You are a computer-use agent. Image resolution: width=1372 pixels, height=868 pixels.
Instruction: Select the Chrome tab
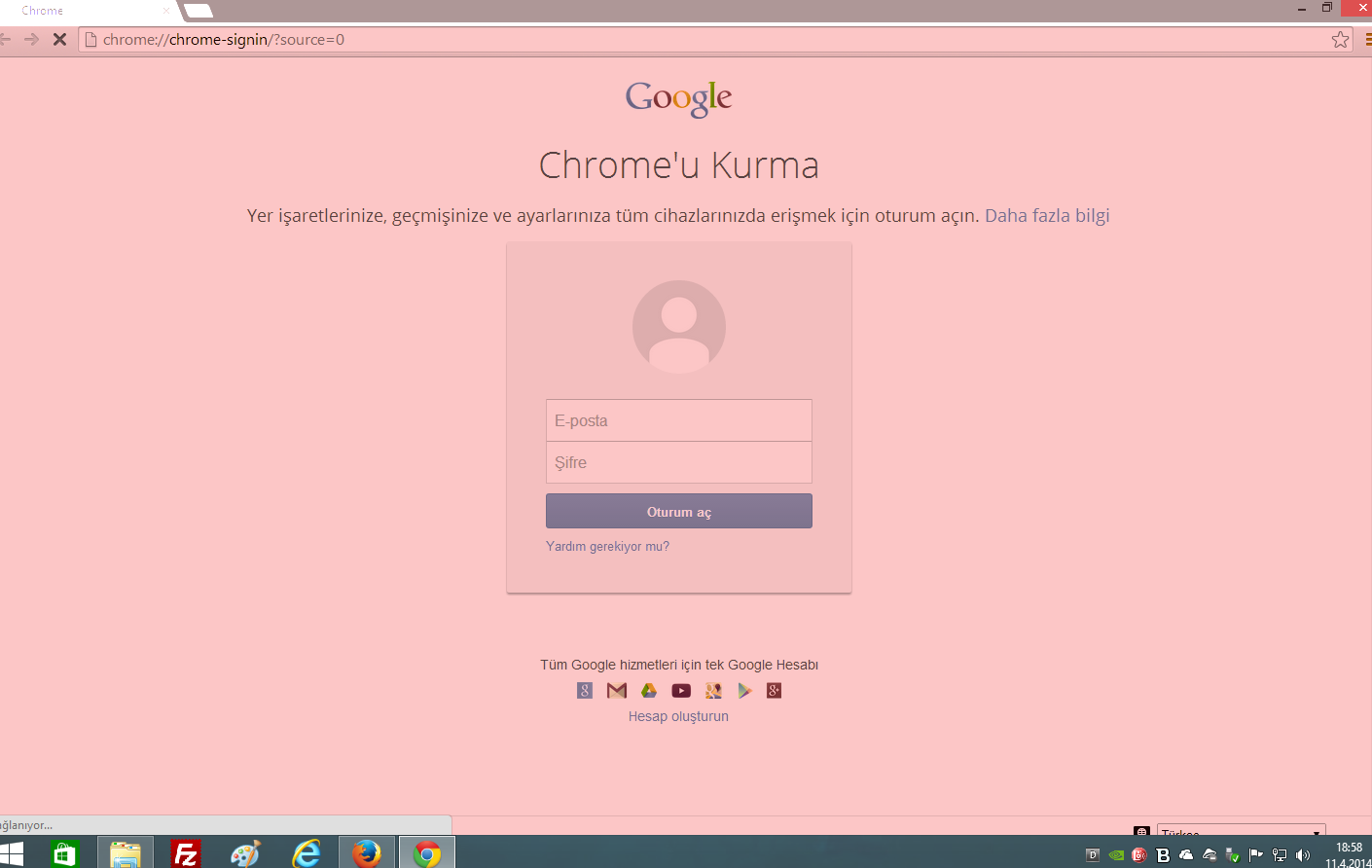tap(88, 11)
